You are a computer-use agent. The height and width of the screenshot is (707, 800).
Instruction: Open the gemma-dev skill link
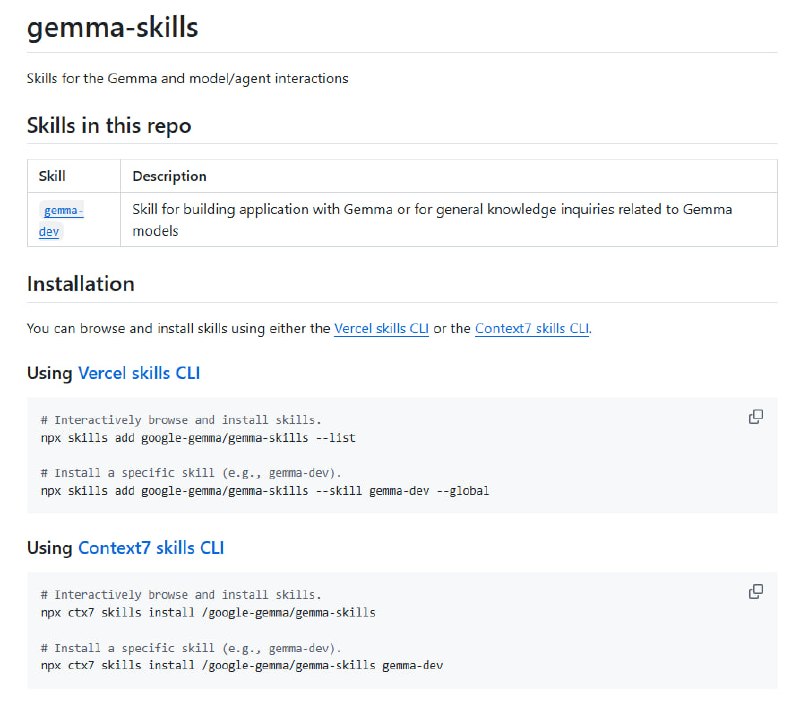[61, 220]
